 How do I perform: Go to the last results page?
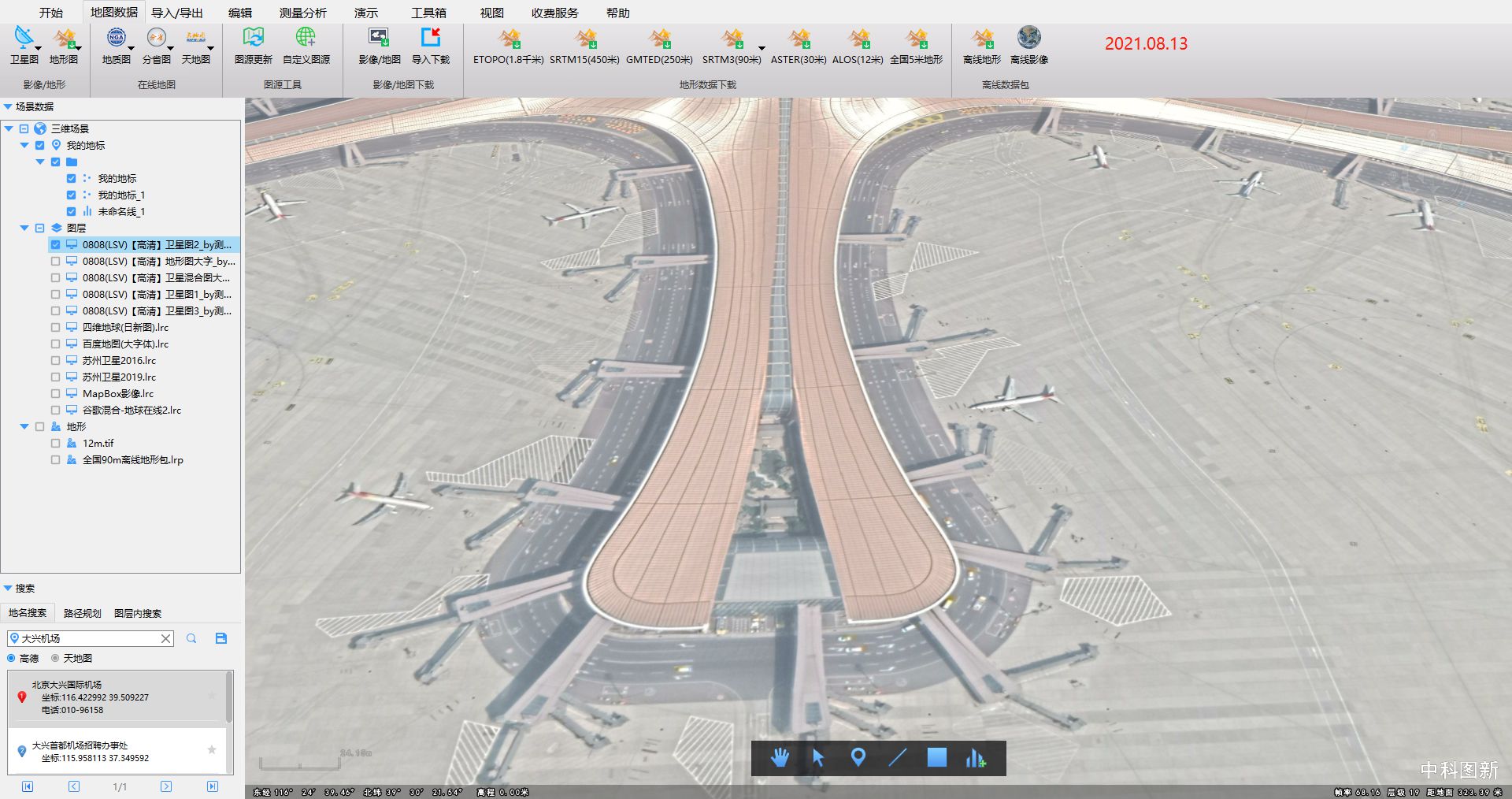click(213, 786)
